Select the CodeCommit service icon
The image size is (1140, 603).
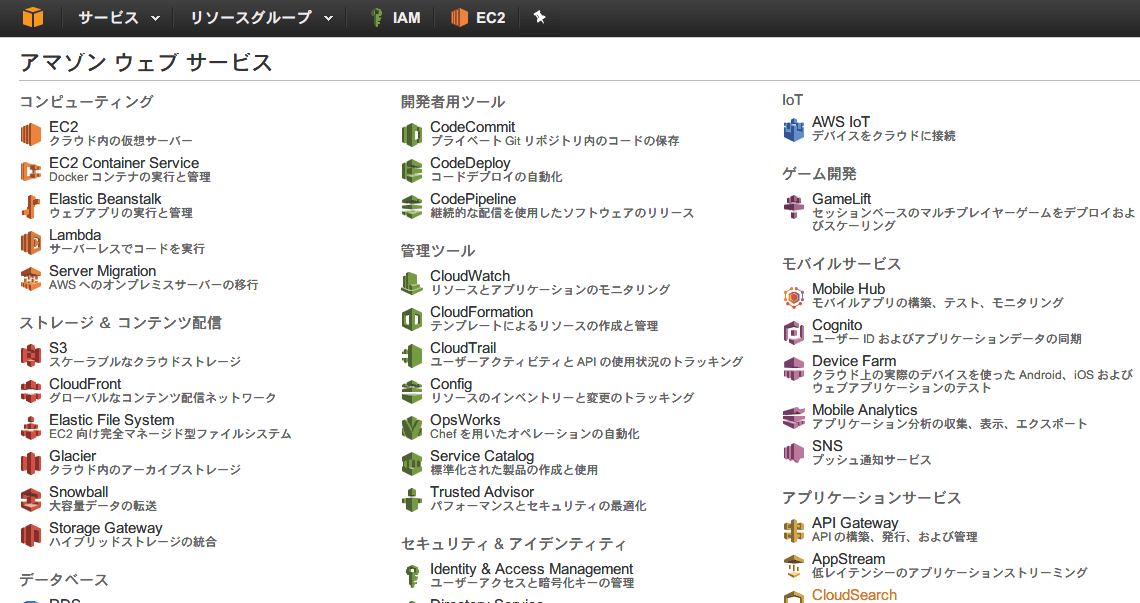410,132
